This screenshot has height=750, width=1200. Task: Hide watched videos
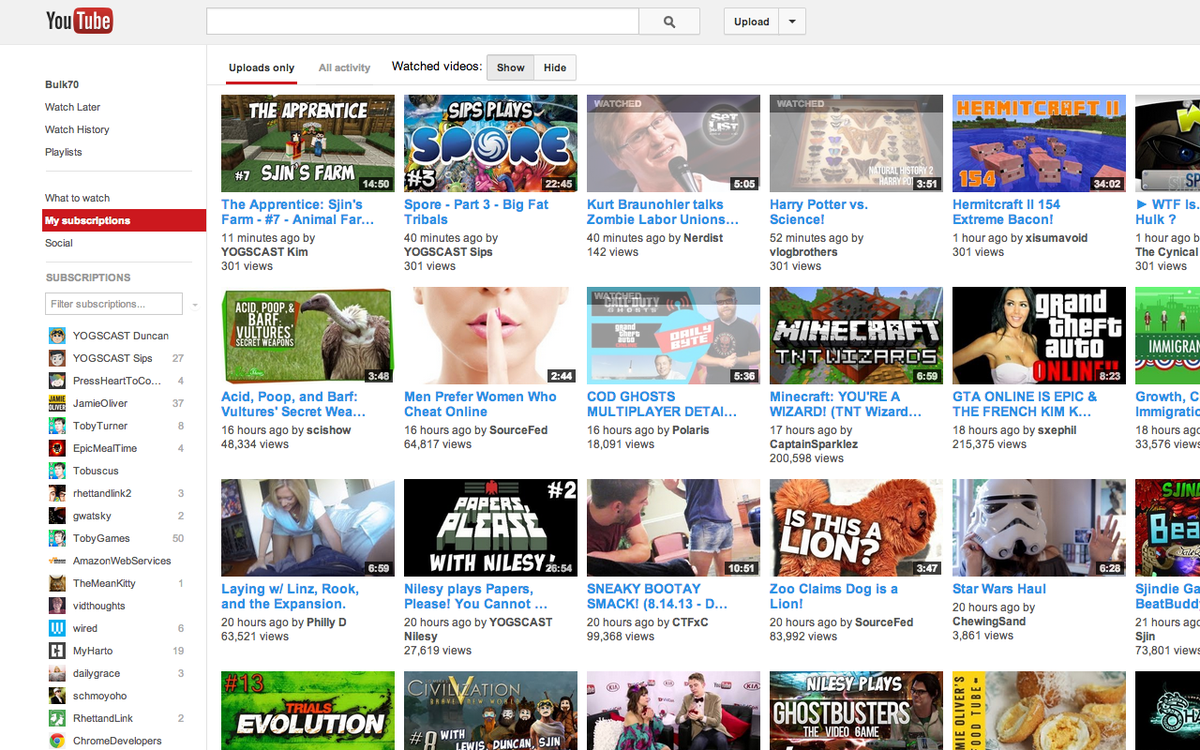click(556, 67)
